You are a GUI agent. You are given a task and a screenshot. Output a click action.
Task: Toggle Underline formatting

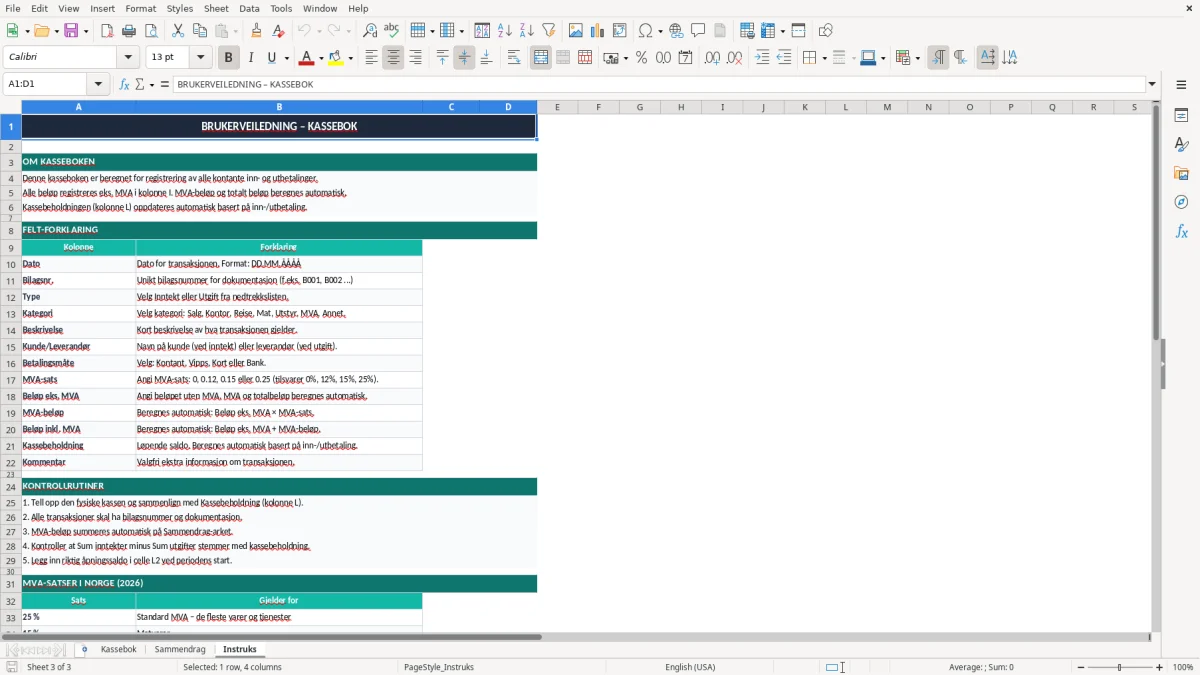pos(272,58)
